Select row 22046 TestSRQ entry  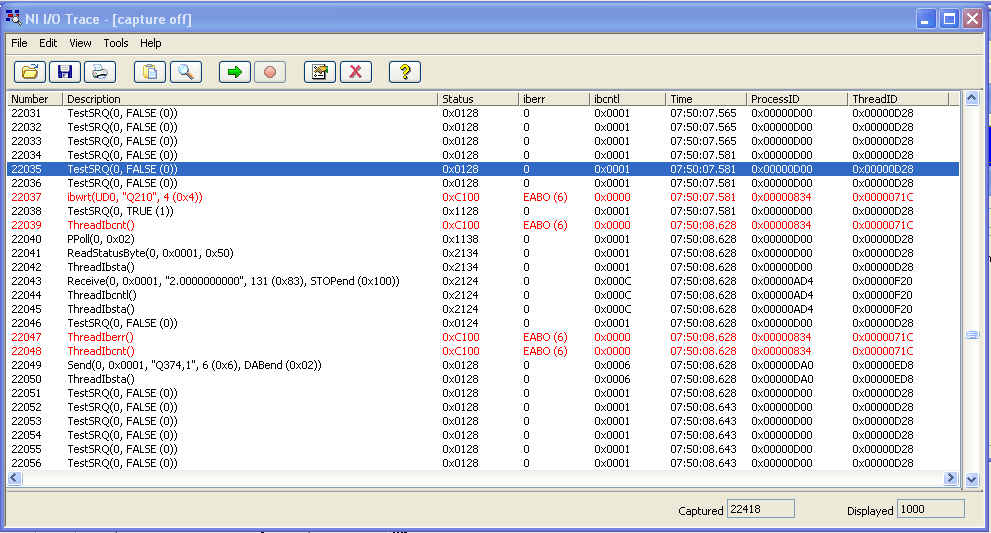[x=483, y=323]
